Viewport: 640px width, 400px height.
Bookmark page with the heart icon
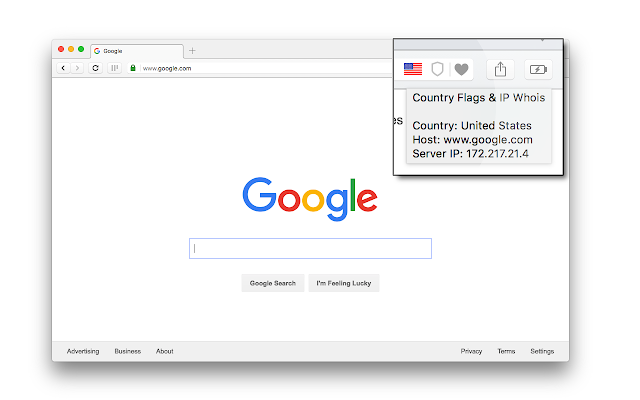point(461,69)
